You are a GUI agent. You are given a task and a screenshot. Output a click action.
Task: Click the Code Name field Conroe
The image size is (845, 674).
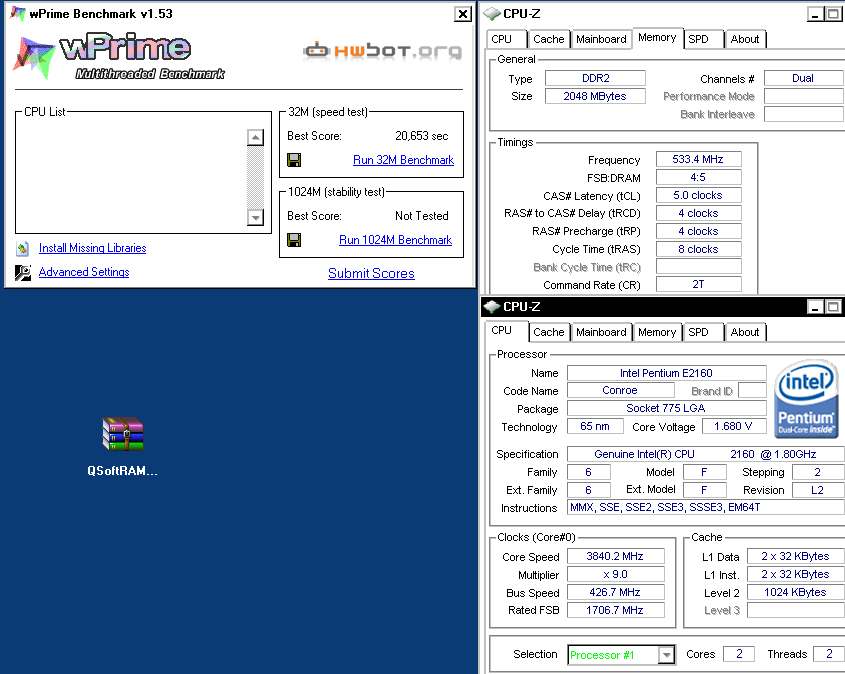tap(621, 390)
